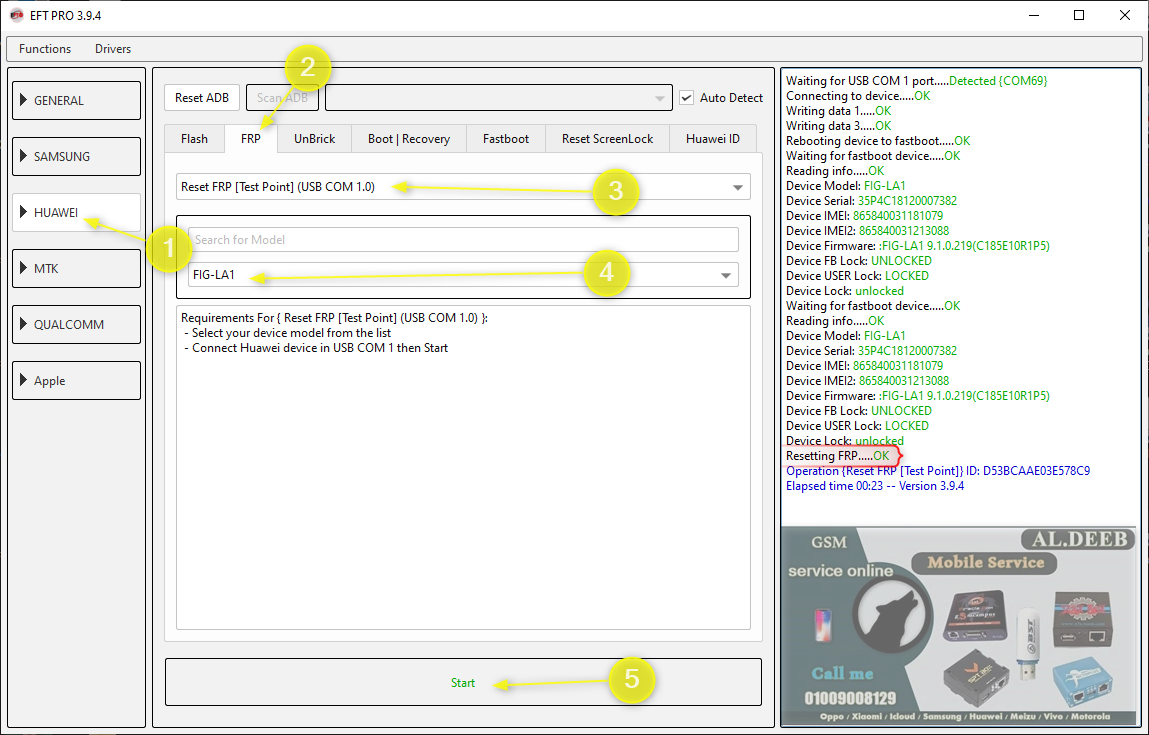Expand the Apple category

pyautogui.click(x=76, y=380)
